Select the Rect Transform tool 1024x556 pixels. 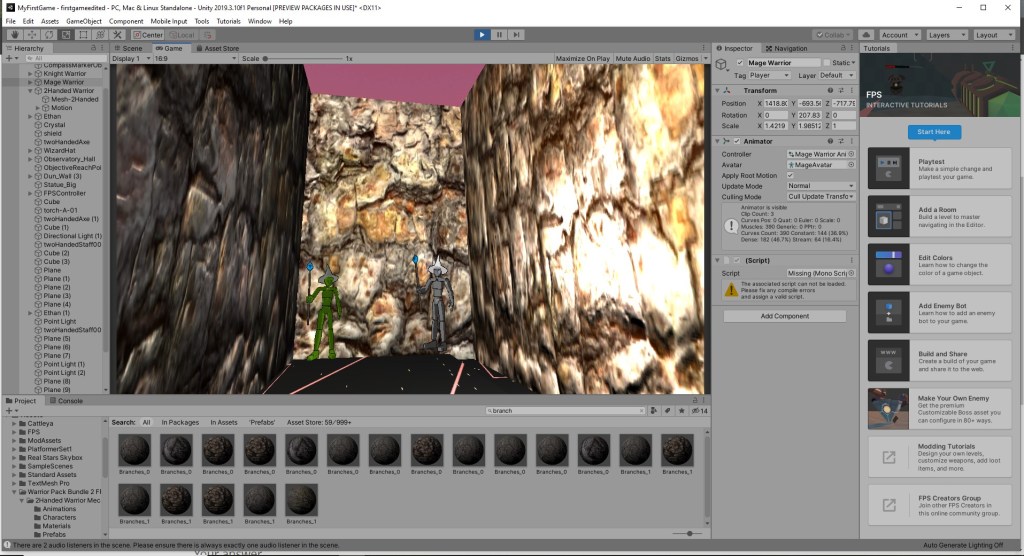(x=82, y=35)
